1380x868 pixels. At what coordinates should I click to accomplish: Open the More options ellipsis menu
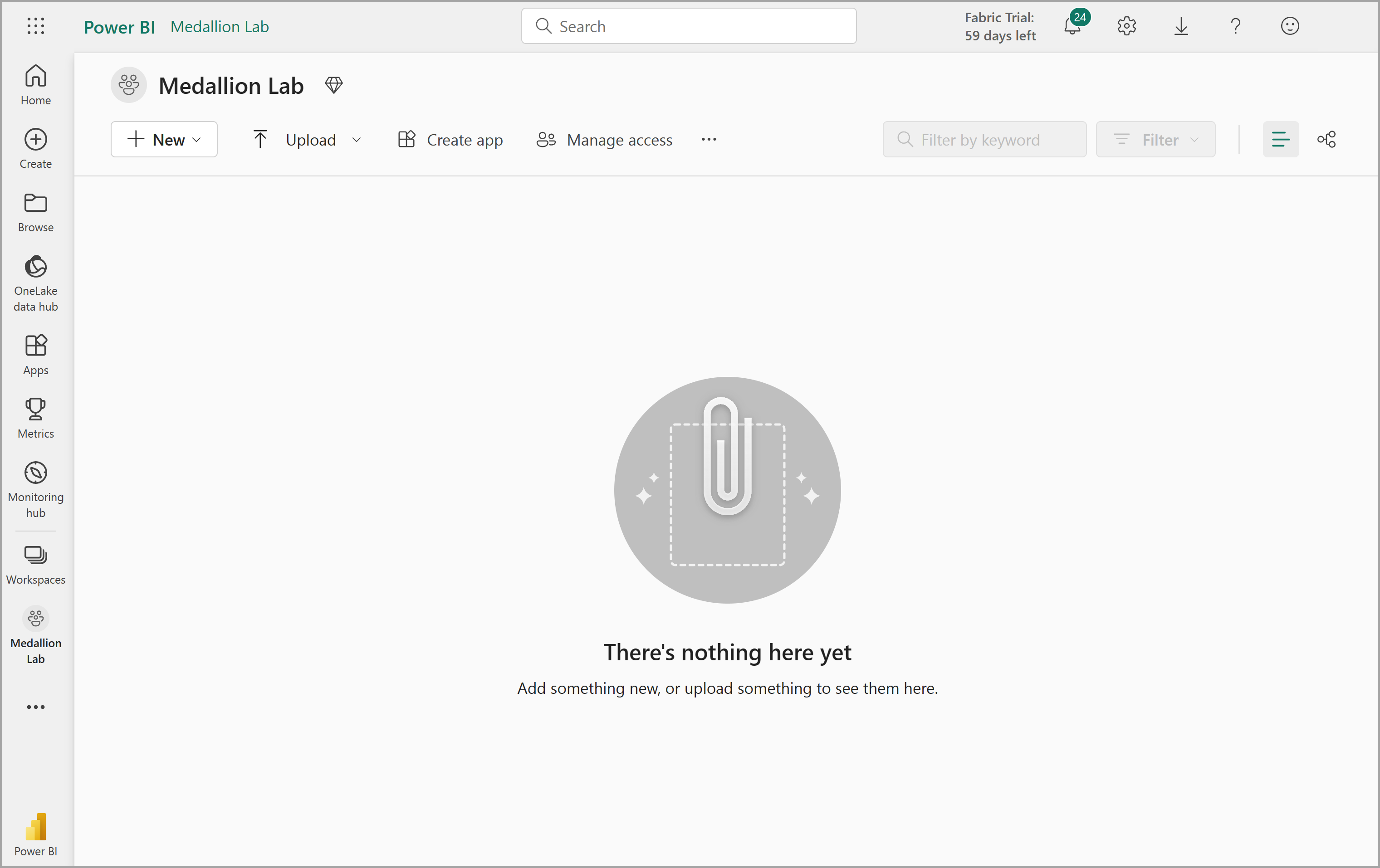(709, 139)
